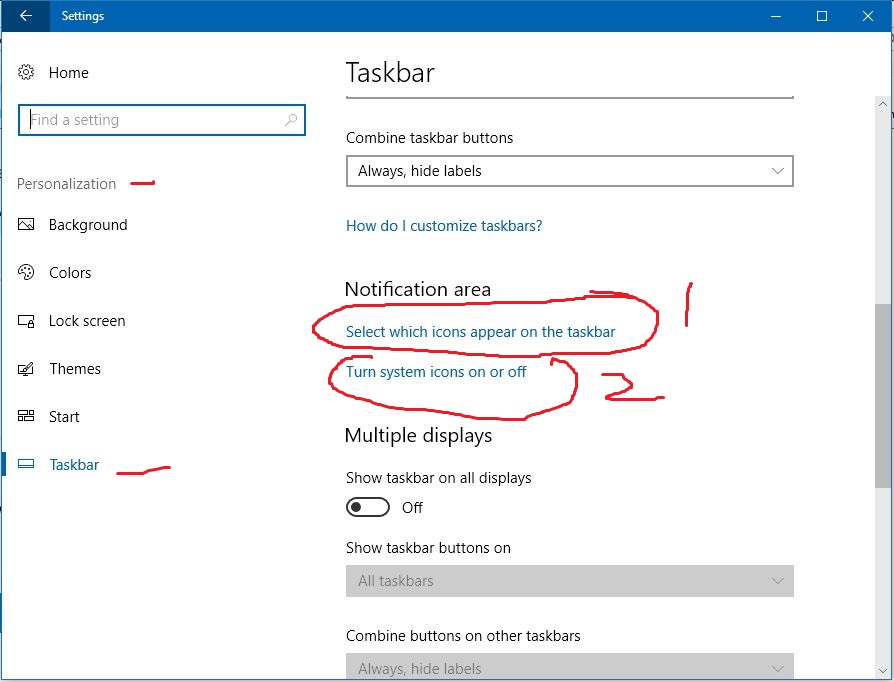Click the Home gear icon

[27, 72]
